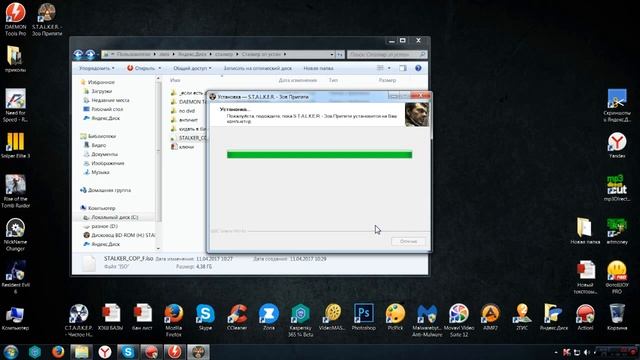The image size is (640, 360).
Task: Open Zona desktop shortcut
Action: pos(269,317)
